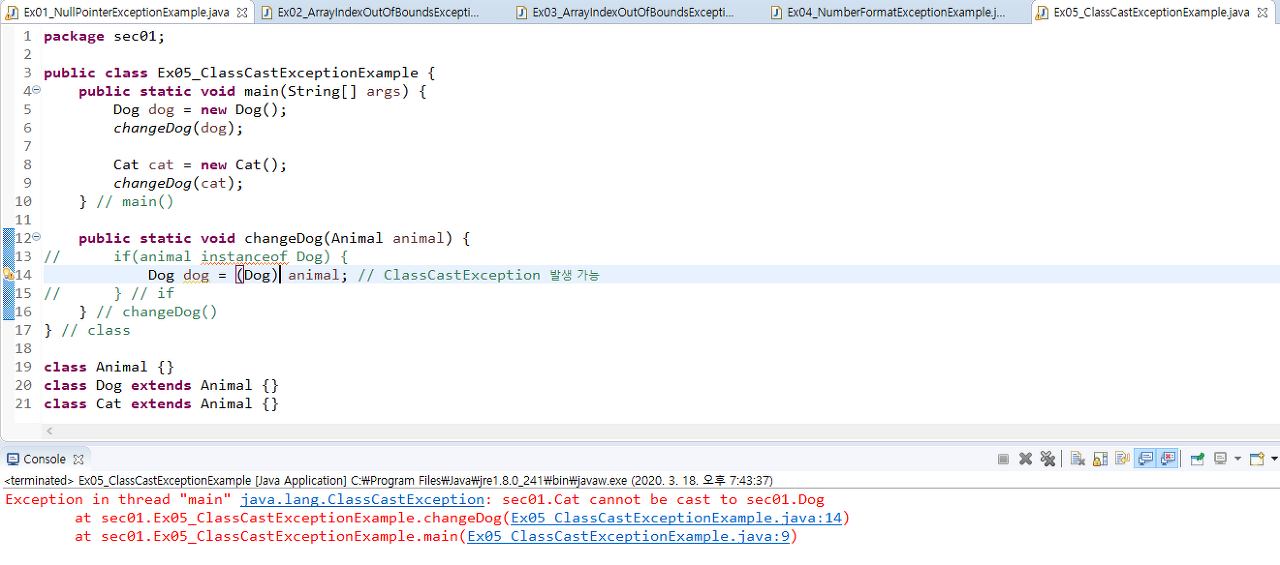The height and width of the screenshot is (565, 1280).
Task: Open the Open Console dropdown arrow
Action: coord(1273,459)
